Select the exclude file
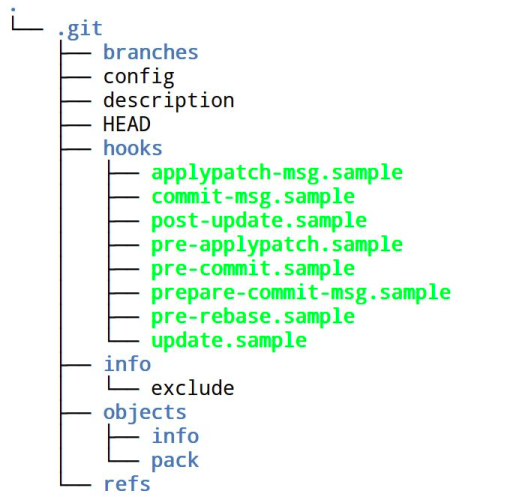This screenshot has height=497, width=516. (x=193, y=388)
